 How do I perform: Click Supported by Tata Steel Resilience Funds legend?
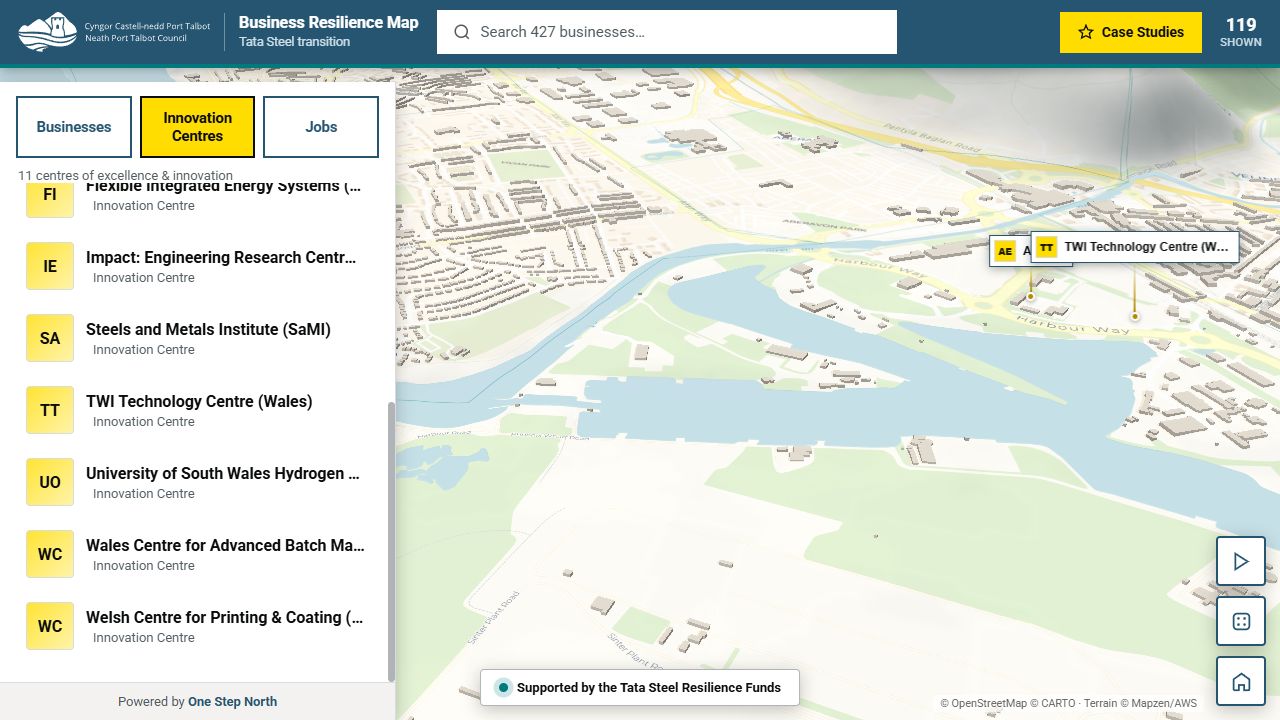coord(640,688)
